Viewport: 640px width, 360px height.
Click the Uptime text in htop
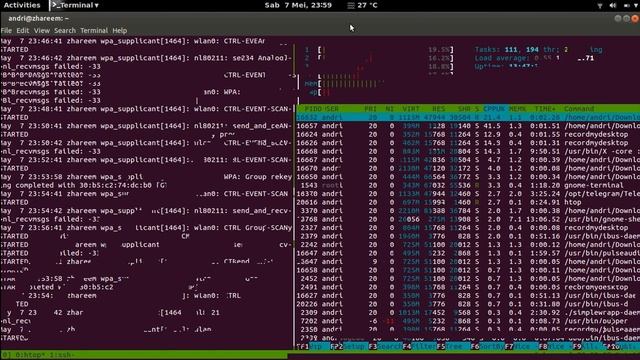506,67
